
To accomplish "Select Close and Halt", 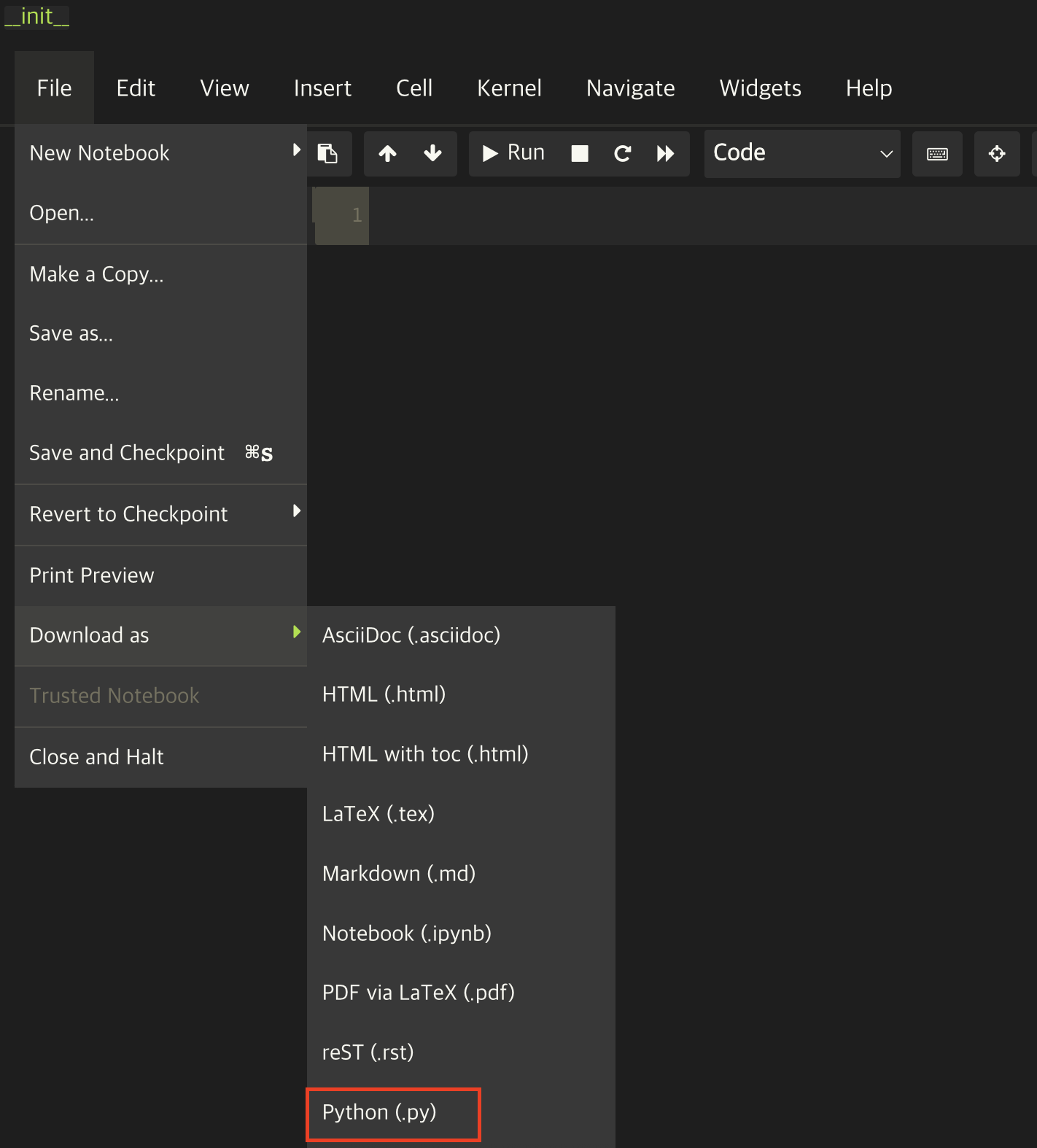I will point(160,757).
